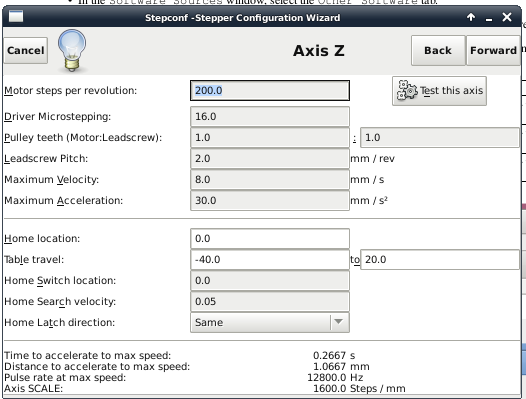Click the Motor steps per revolution field
This screenshot has height=399, width=526.
[x=270, y=91]
